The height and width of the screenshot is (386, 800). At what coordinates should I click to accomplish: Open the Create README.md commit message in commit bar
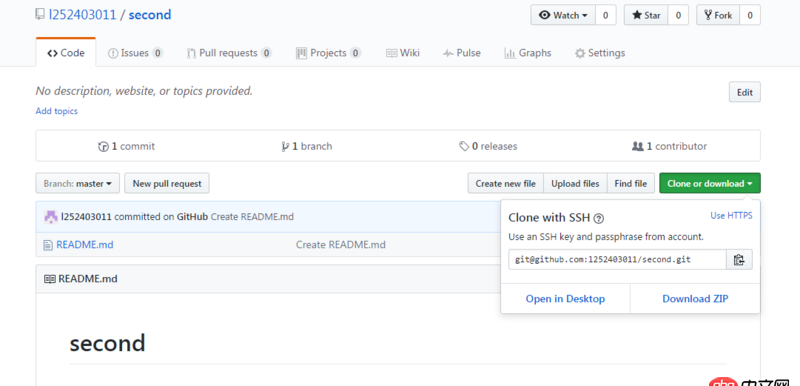[252, 217]
